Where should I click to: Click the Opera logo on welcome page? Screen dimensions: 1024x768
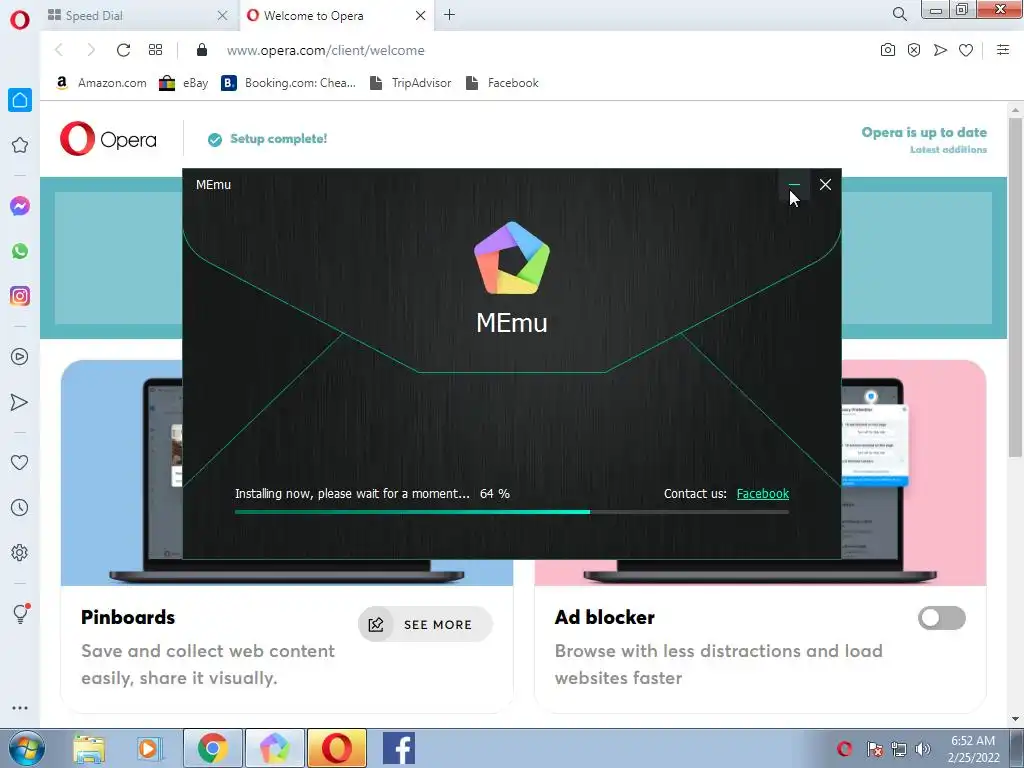pos(108,138)
